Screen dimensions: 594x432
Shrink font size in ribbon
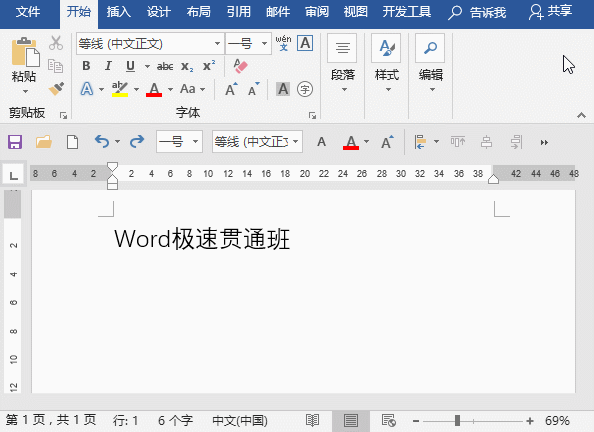pyautogui.click(x=253, y=89)
